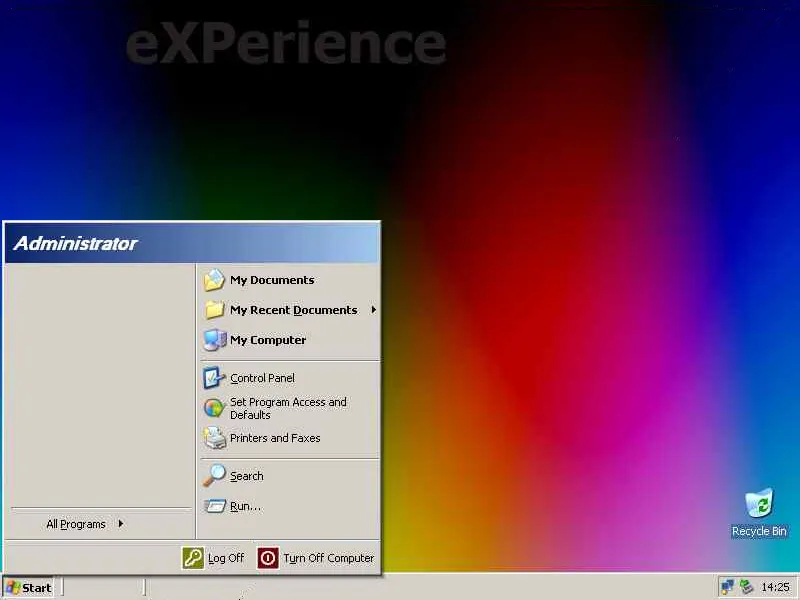Select the Recycle Bin desktop icon
The width and height of the screenshot is (800, 600).
click(x=759, y=503)
